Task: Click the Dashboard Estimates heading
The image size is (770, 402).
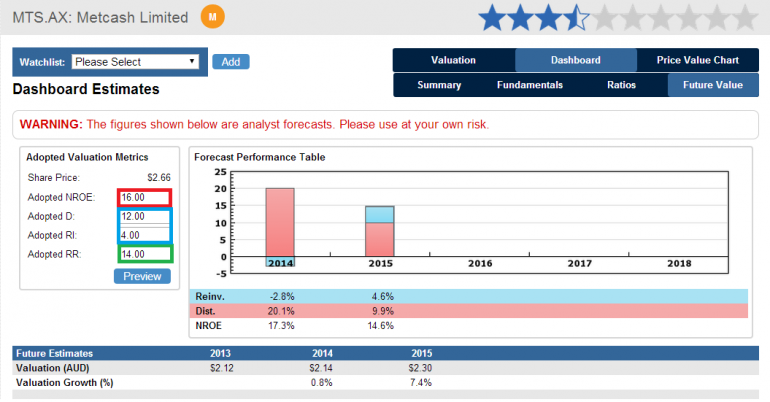Action: [86, 89]
